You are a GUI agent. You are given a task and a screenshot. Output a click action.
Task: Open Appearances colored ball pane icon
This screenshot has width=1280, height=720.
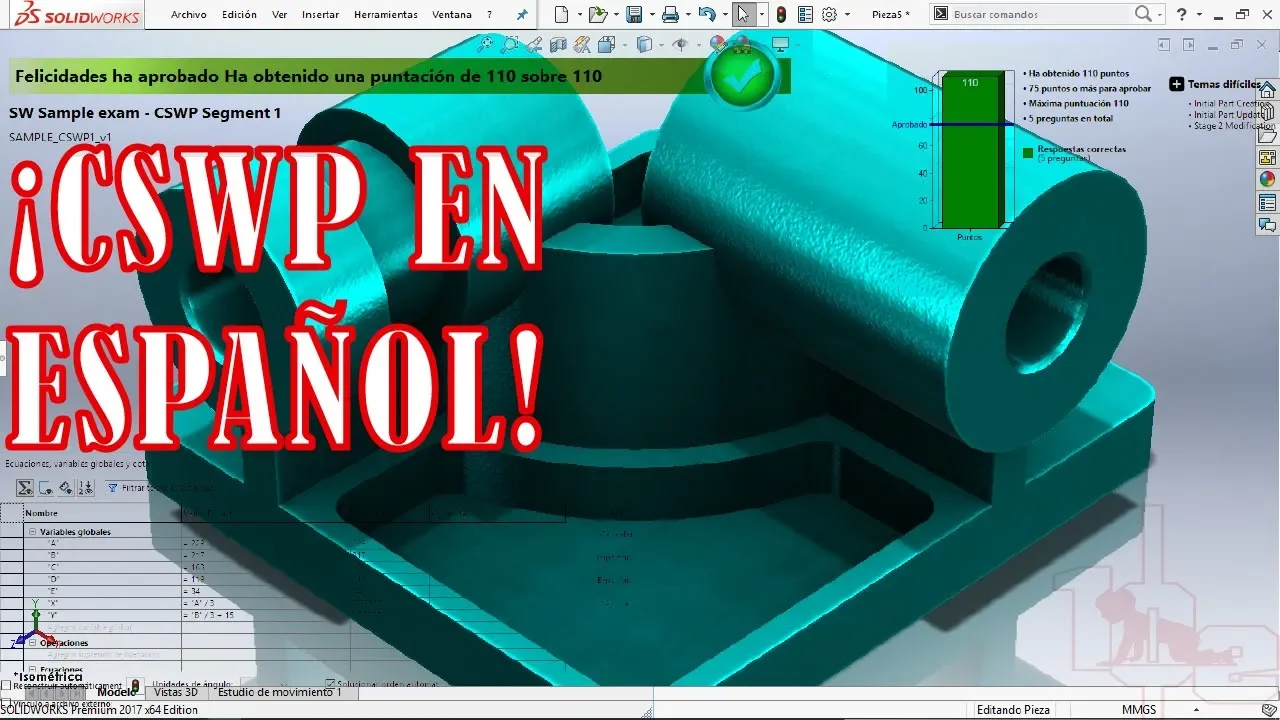(1267, 180)
